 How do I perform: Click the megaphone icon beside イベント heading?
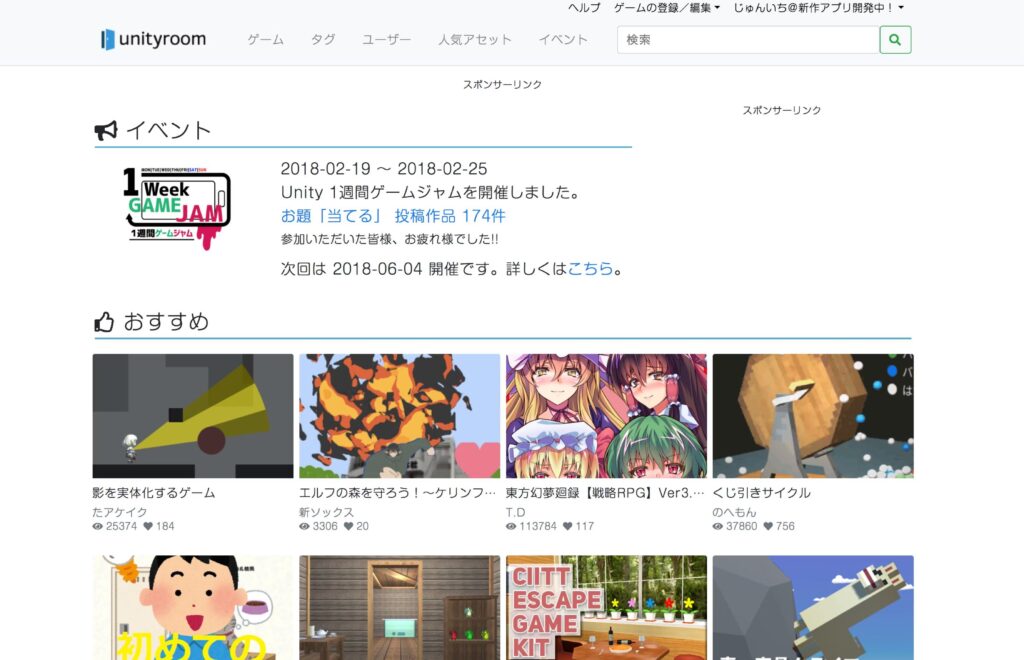(106, 128)
